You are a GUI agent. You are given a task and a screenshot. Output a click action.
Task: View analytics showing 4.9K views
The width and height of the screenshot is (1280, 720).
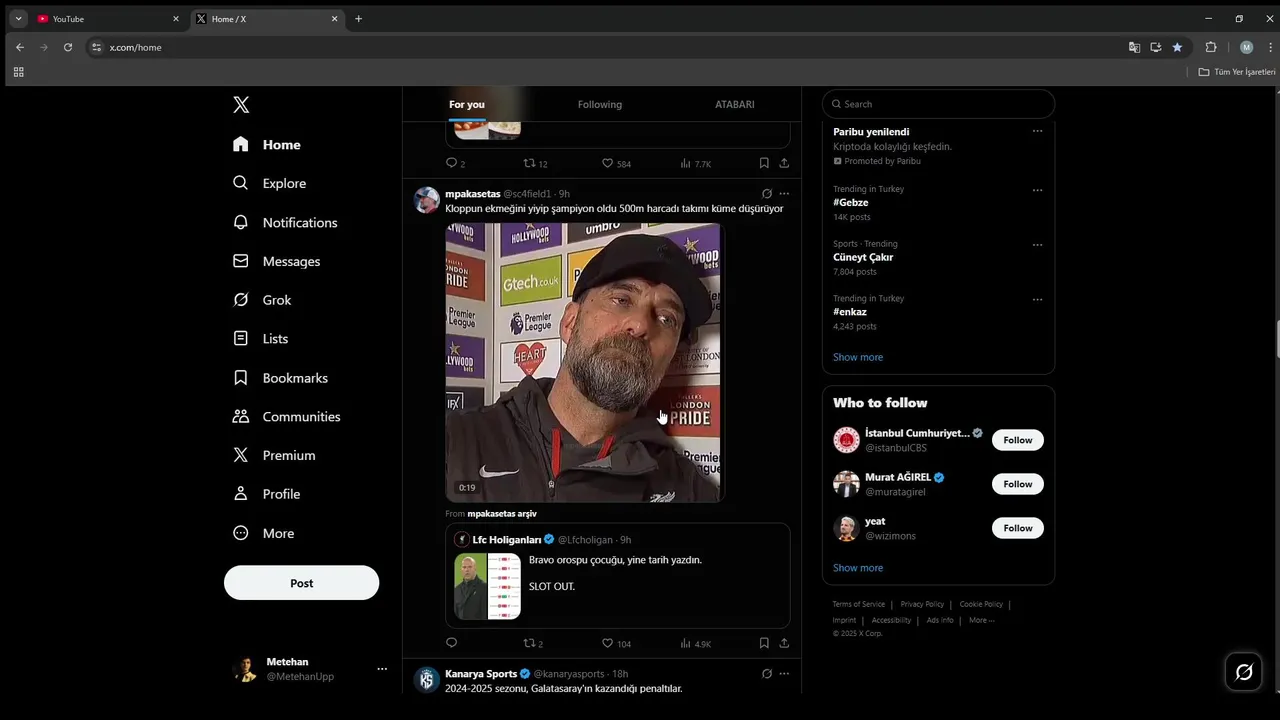click(695, 643)
